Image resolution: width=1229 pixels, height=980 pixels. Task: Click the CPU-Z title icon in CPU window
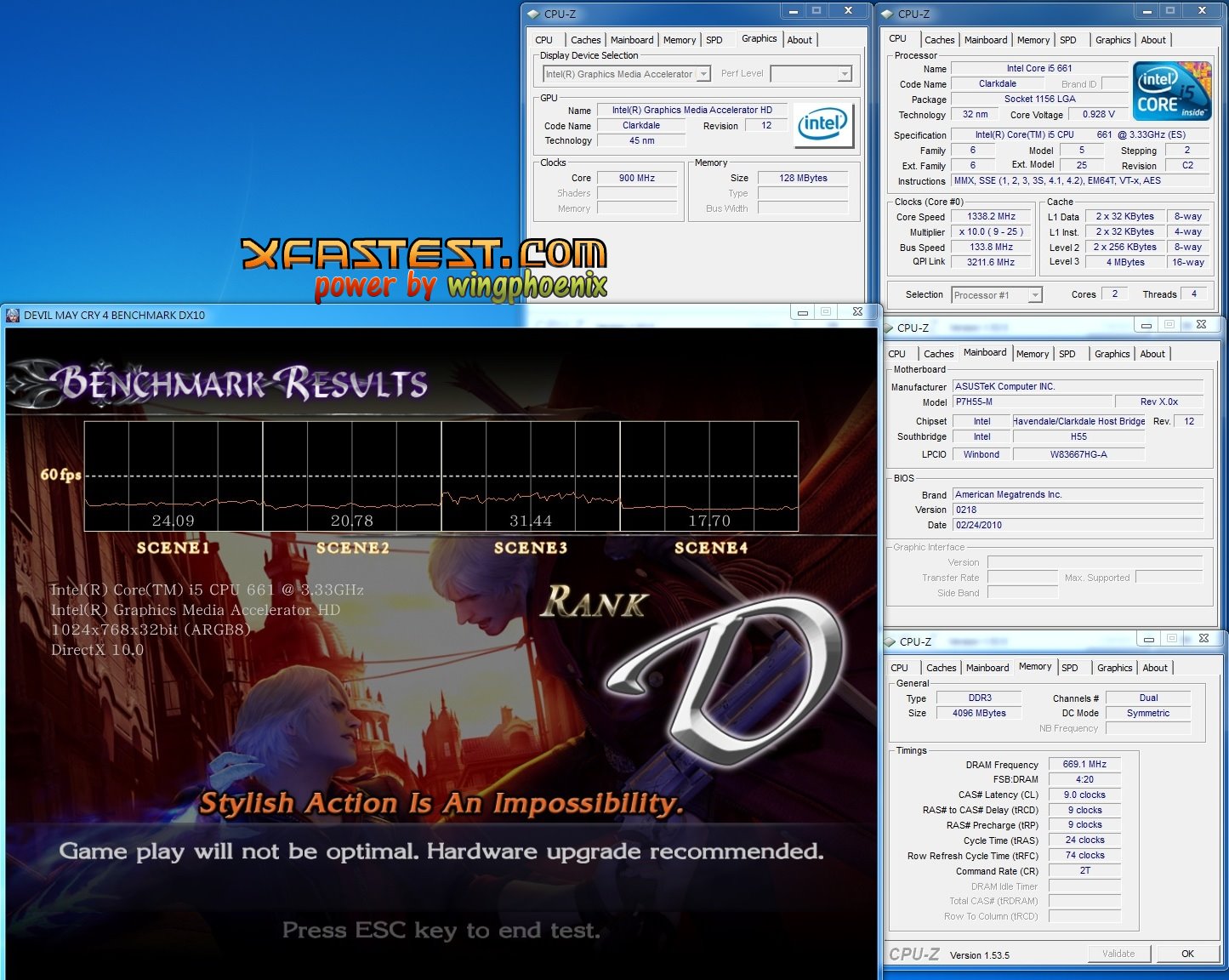887,14
